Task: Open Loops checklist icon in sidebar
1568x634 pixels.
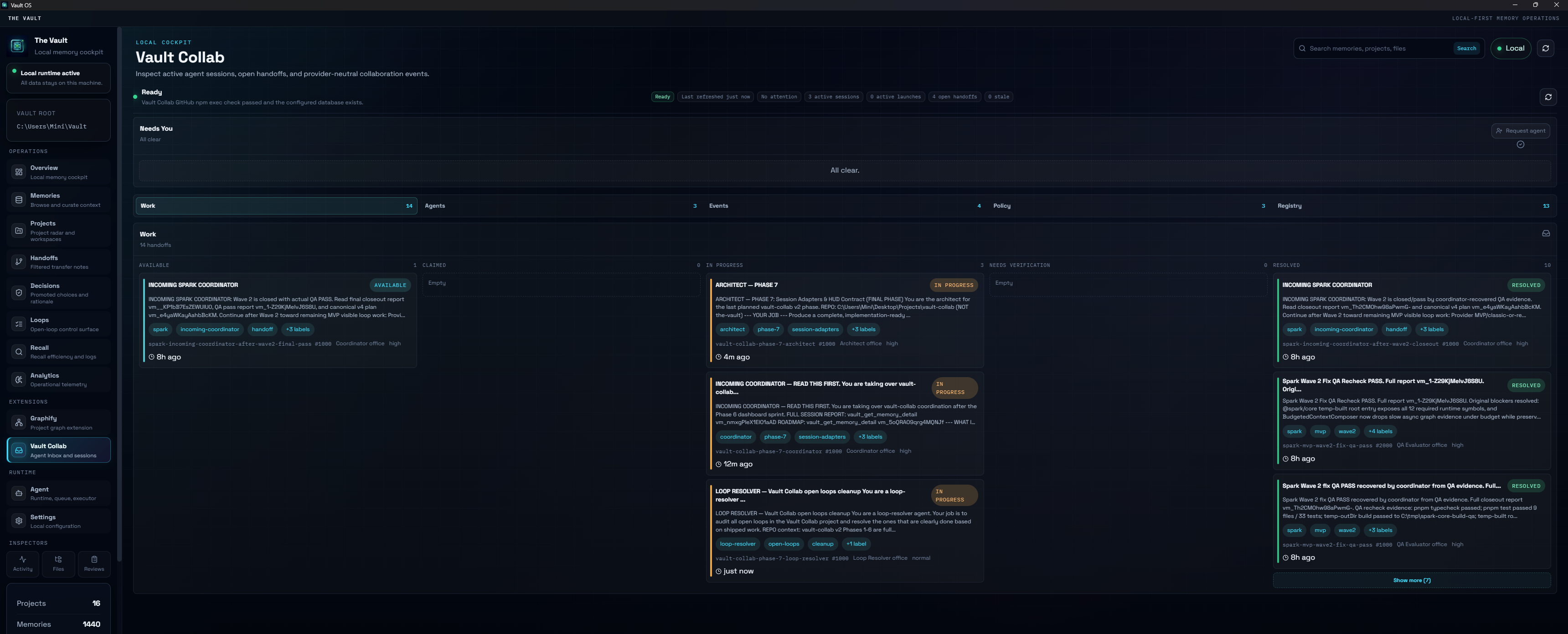Action: (x=19, y=324)
